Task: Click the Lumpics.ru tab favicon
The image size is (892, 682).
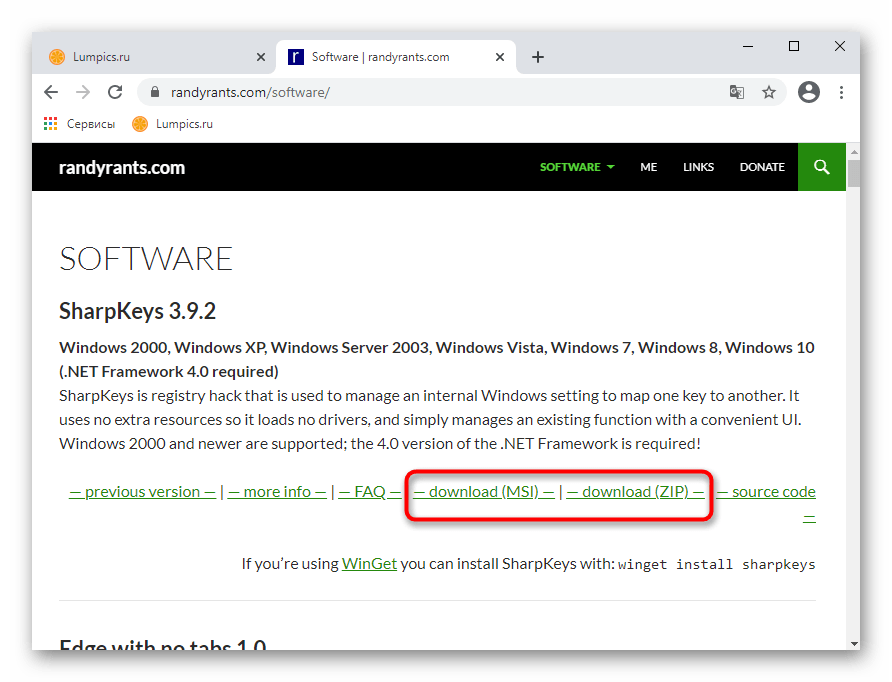Action: pos(57,57)
